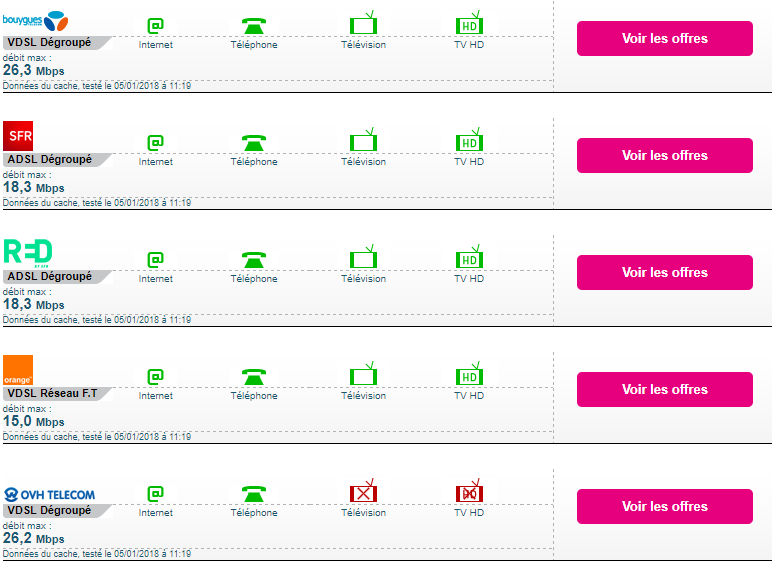This screenshot has width=772, height=564.
Task: Click the Internet icon in Orange row
Action: coord(155,377)
